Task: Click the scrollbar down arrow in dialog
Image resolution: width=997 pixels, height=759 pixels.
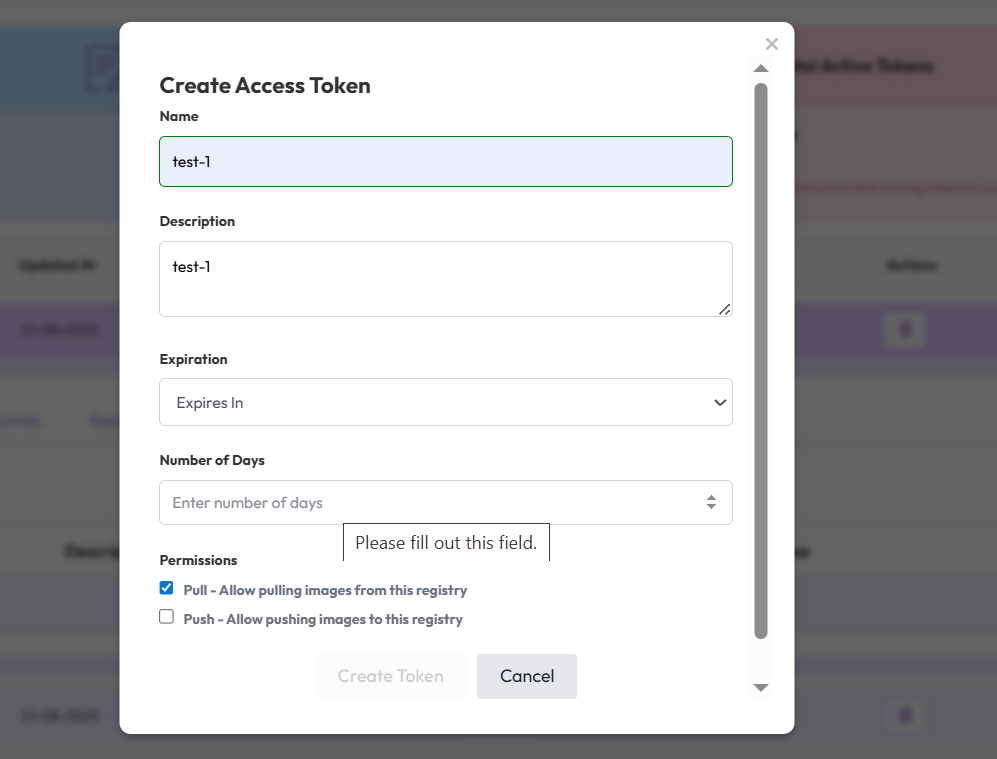Action: pyautogui.click(x=761, y=688)
